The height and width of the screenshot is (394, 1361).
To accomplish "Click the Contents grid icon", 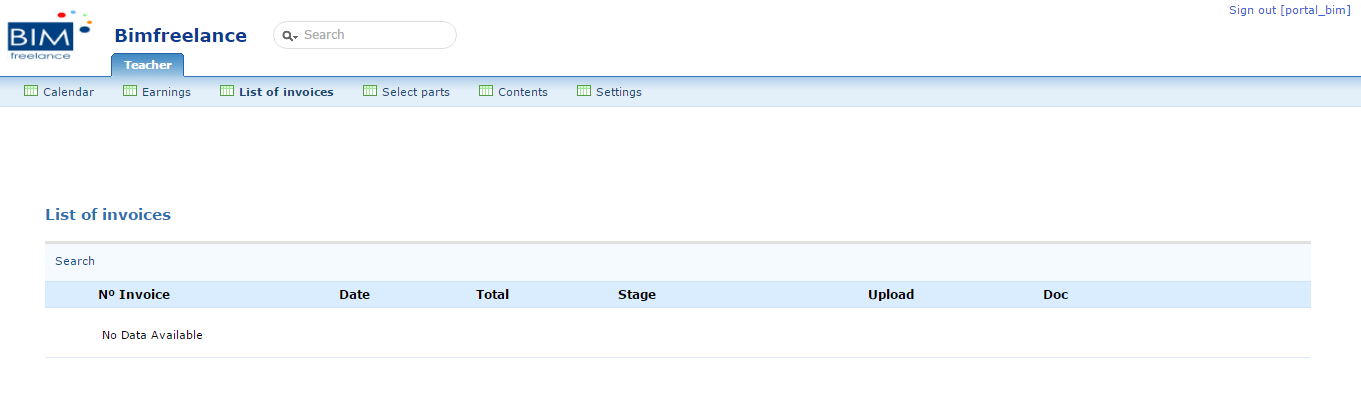I will coord(486,91).
